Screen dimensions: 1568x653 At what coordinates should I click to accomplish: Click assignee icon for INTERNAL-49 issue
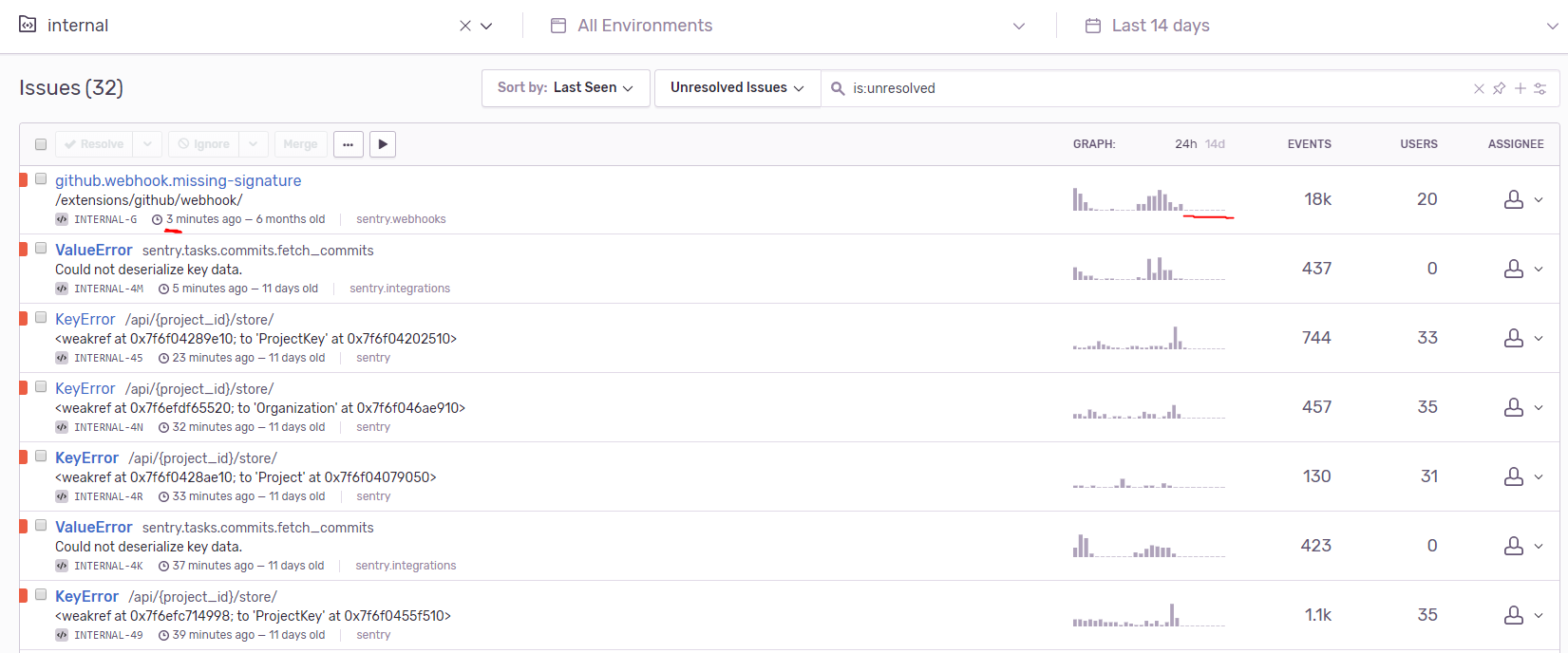(1514, 615)
